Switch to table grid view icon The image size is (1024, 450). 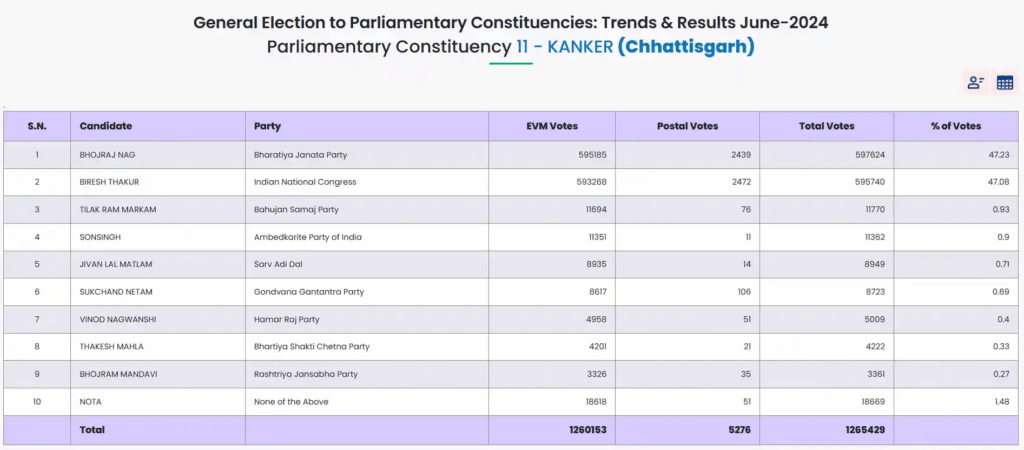point(1004,83)
